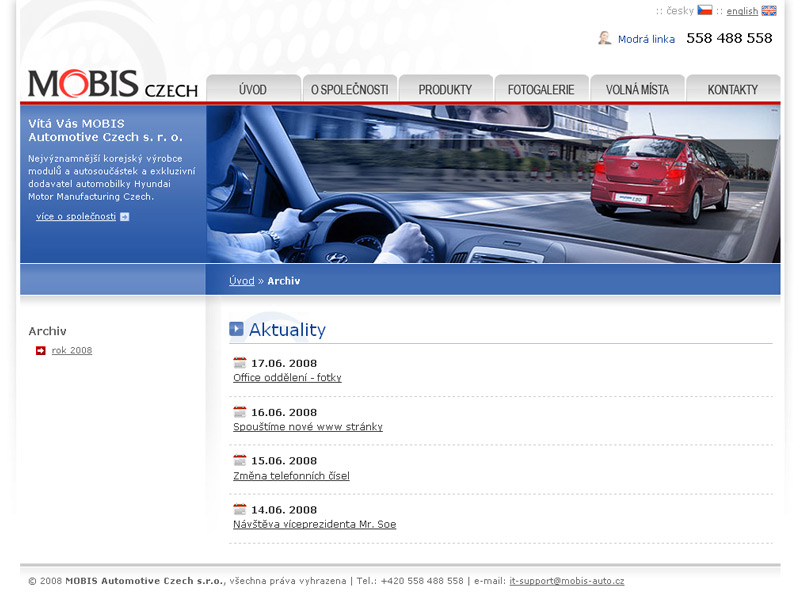Click the česky language label
Viewport: 800px width, 595px height.
point(680,11)
